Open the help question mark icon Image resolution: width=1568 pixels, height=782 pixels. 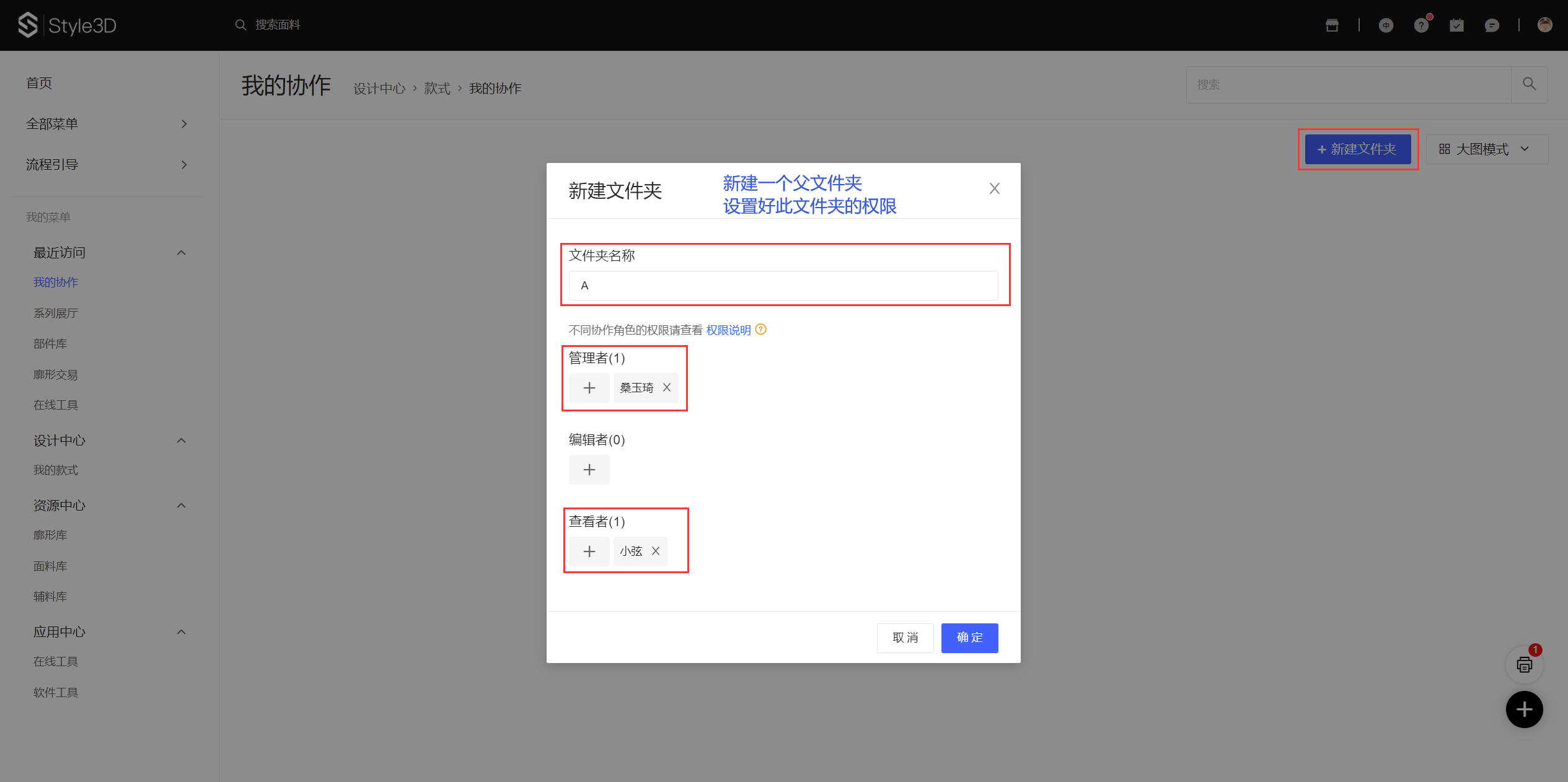pos(1421,25)
